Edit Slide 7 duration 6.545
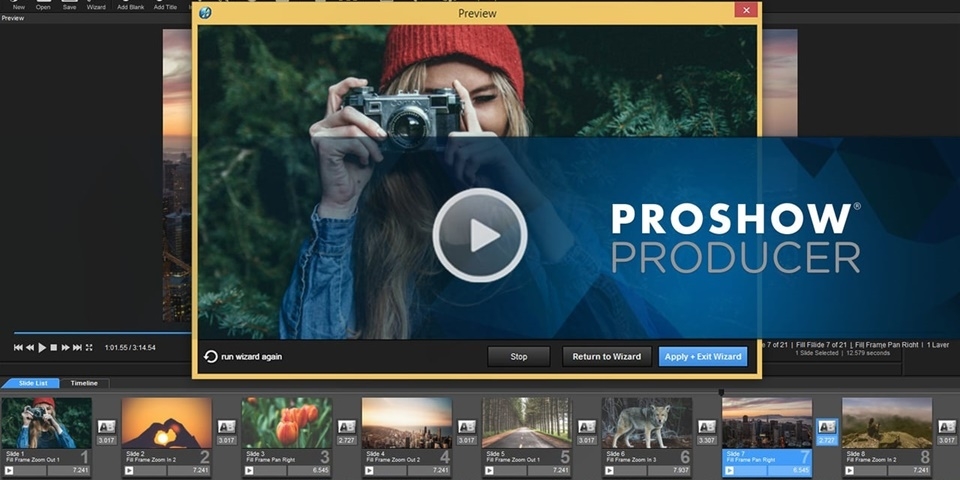 (x=789, y=470)
